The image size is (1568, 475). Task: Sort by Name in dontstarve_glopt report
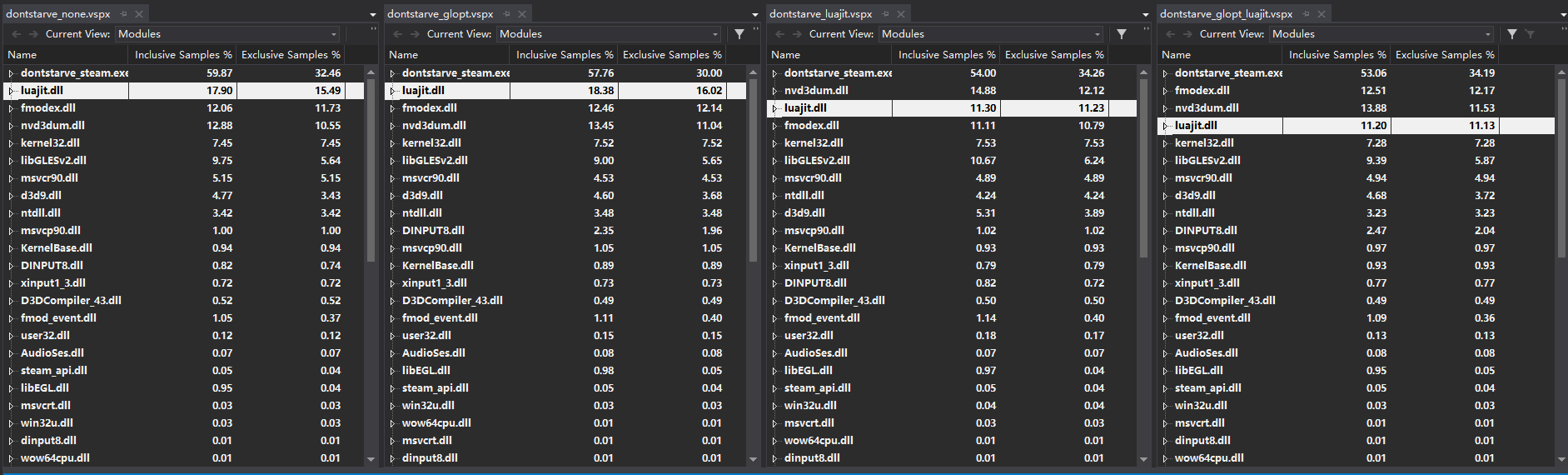point(446,55)
